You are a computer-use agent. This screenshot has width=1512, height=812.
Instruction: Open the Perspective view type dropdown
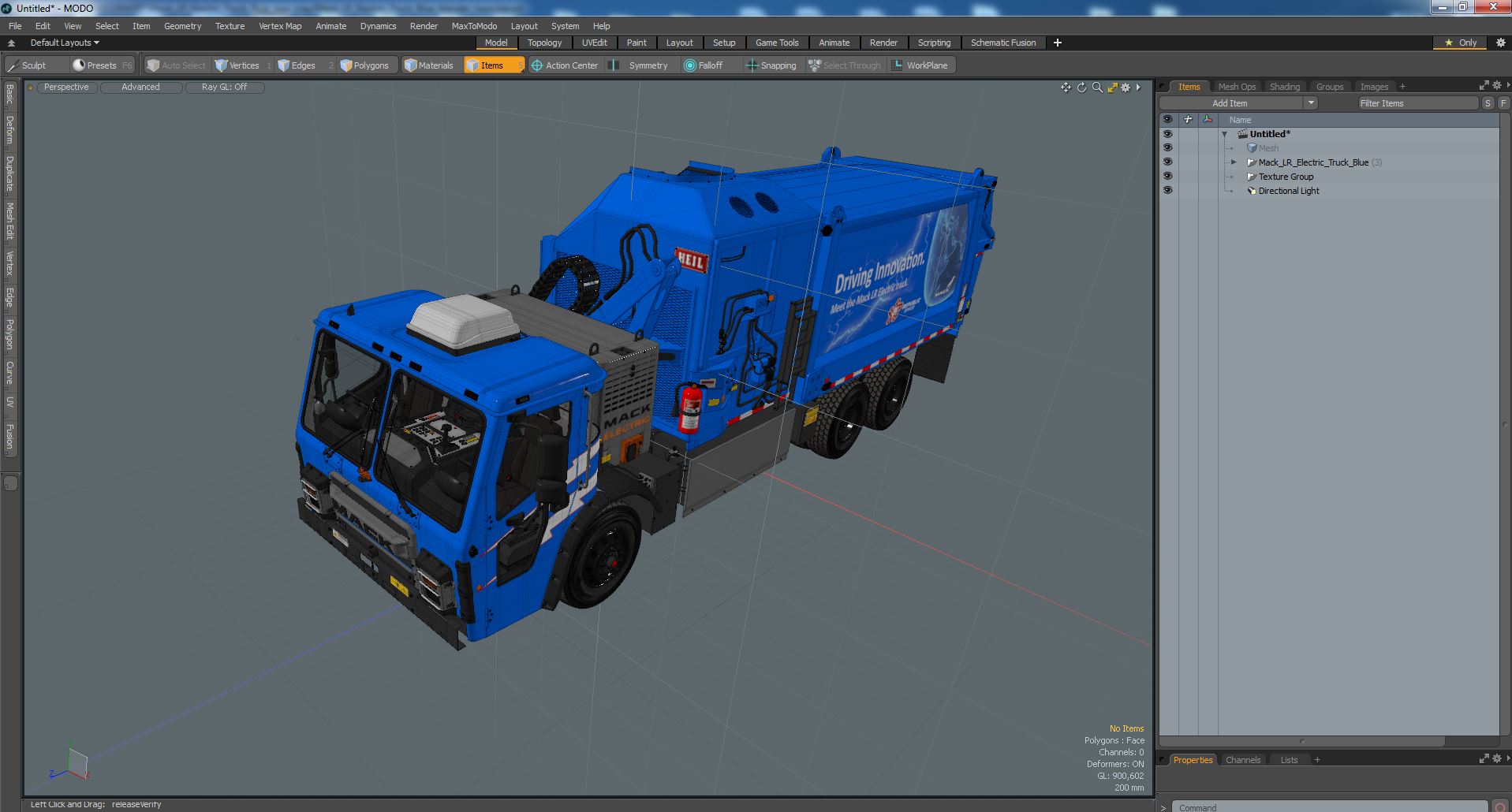tap(66, 88)
